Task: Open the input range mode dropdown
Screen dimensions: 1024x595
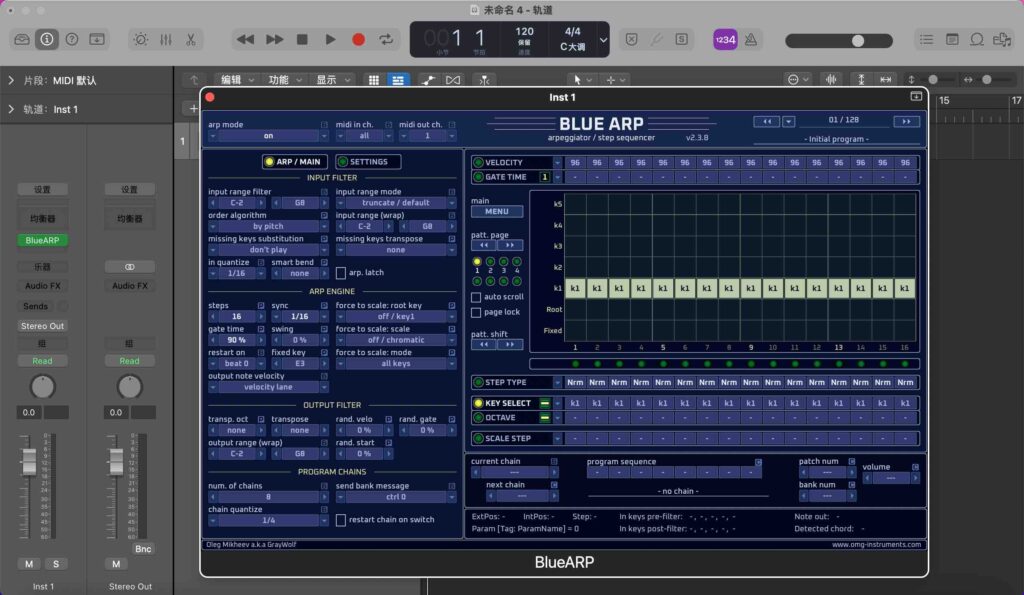Action: click(396, 203)
